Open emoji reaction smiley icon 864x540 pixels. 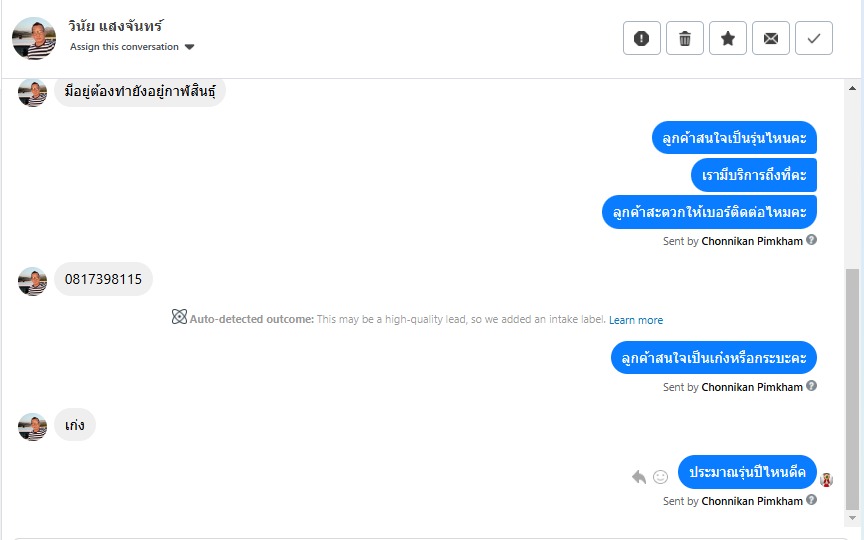click(x=660, y=477)
